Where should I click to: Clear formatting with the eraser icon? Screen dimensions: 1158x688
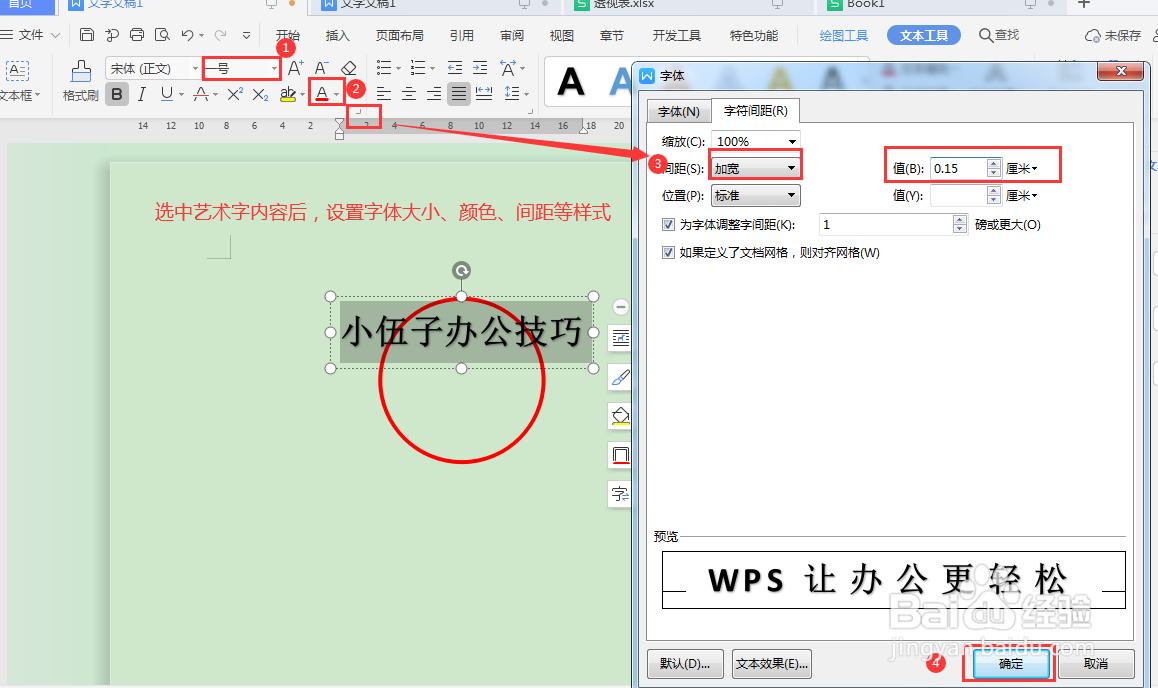tap(350, 68)
